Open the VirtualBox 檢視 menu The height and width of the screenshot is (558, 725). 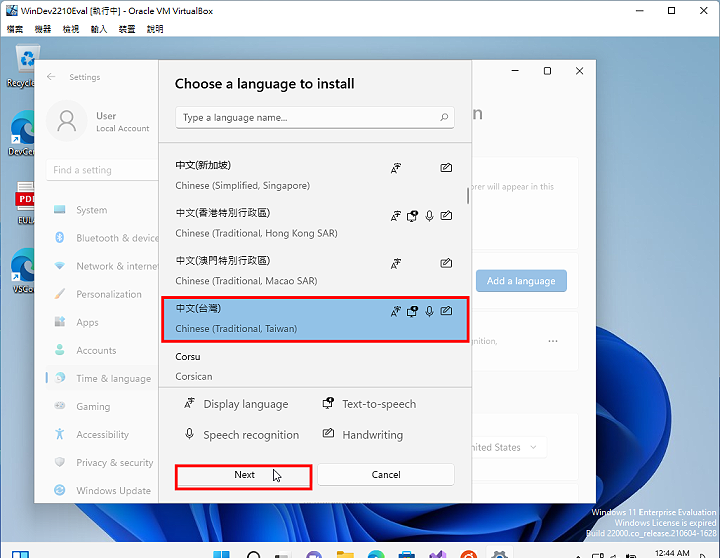point(71,29)
